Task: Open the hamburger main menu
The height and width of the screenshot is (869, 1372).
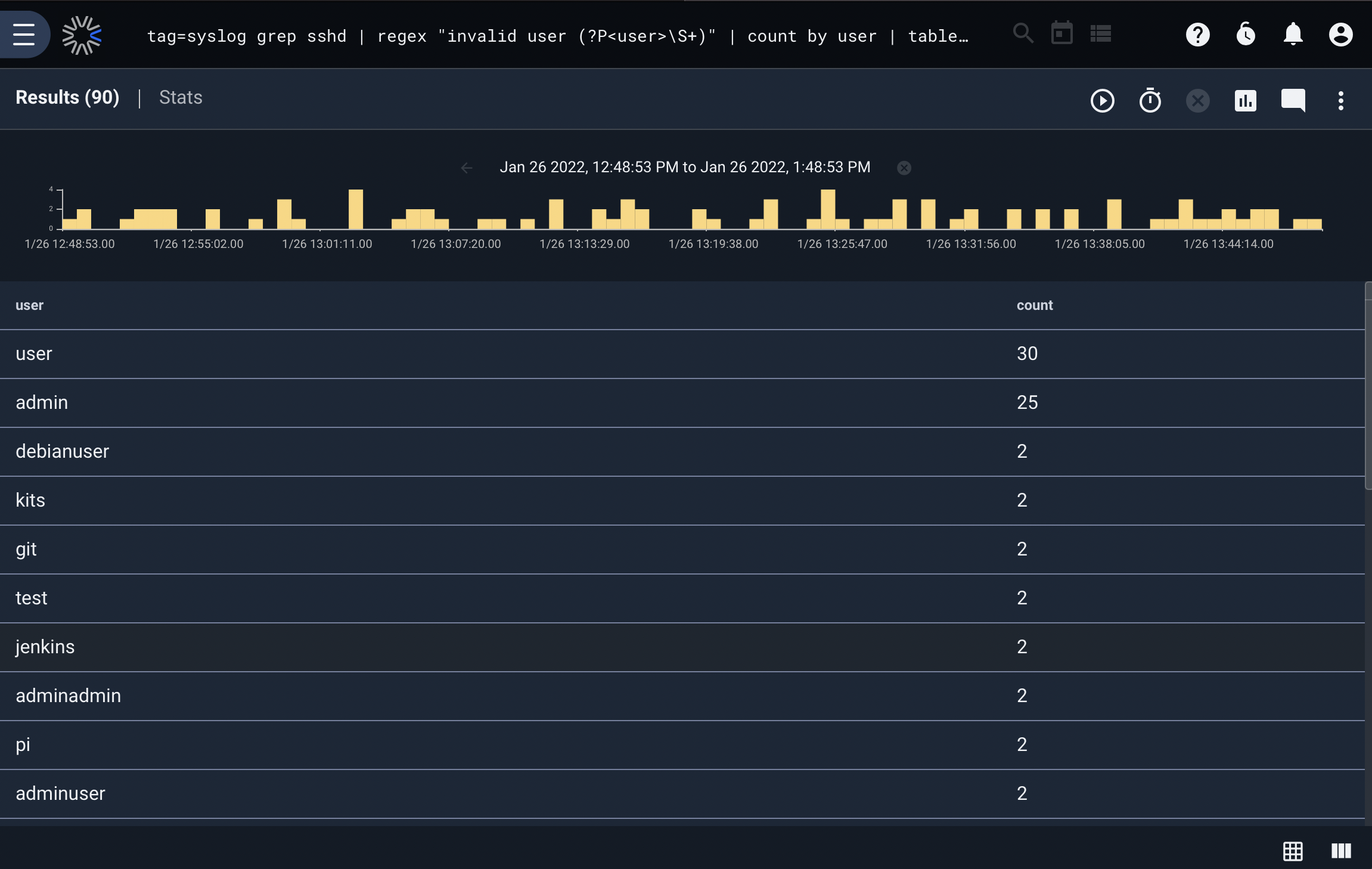Action: pyautogui.click(x=24, y=35)
